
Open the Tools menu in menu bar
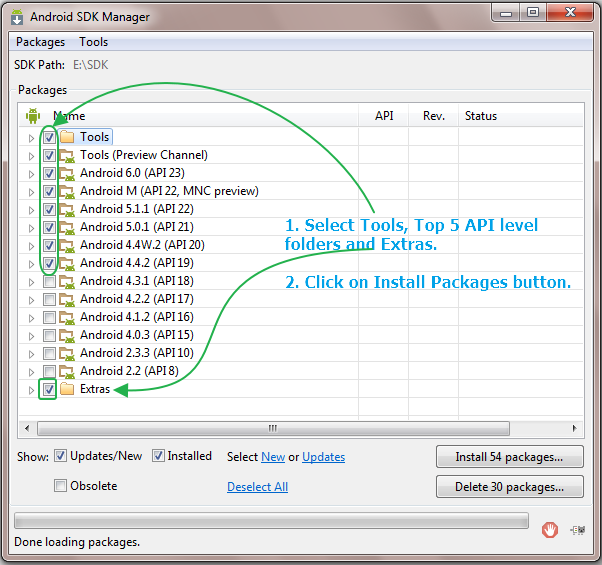pos(93,42)
